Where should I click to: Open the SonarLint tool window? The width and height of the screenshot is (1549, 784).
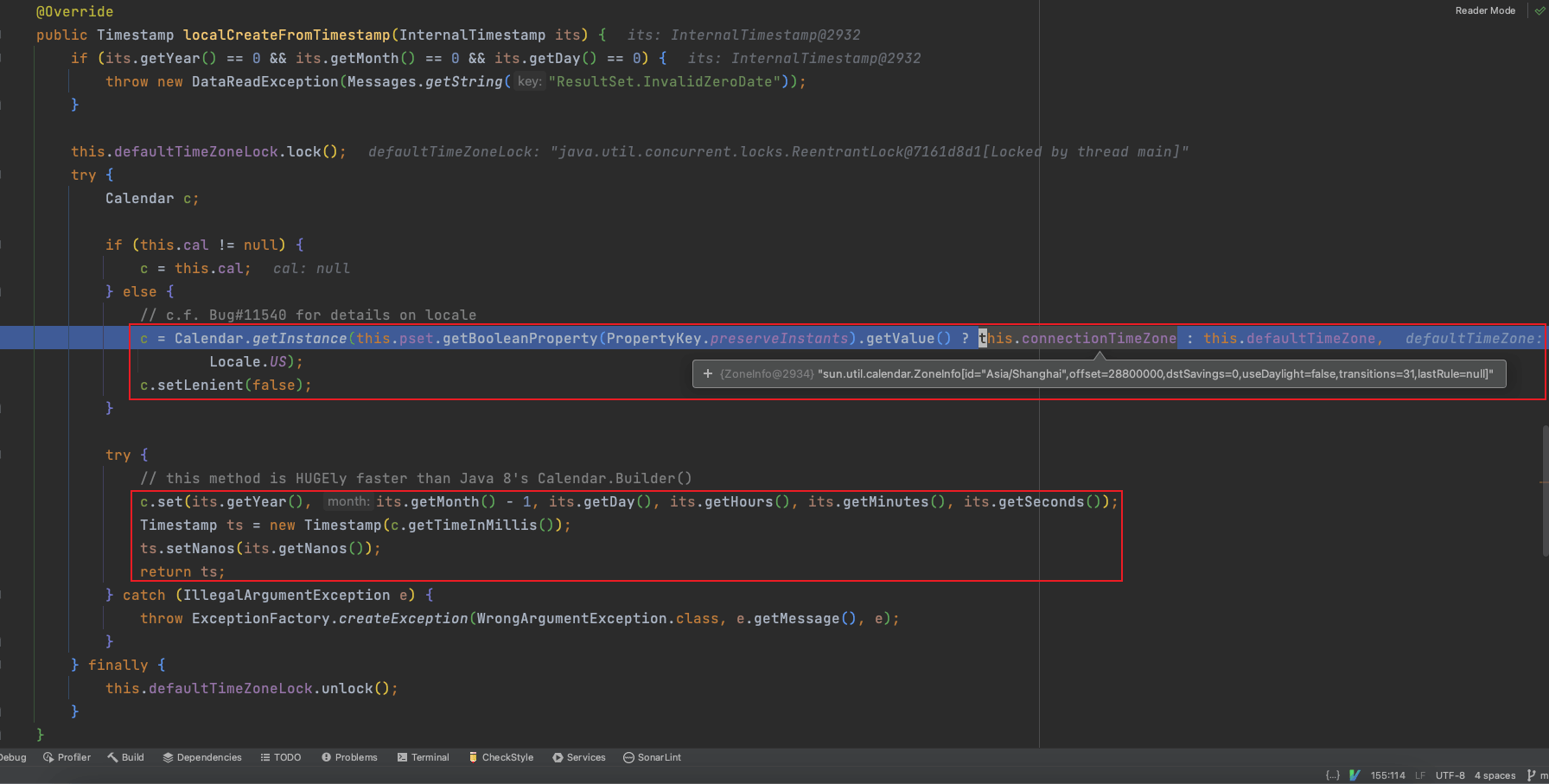[x=652, y=757]
